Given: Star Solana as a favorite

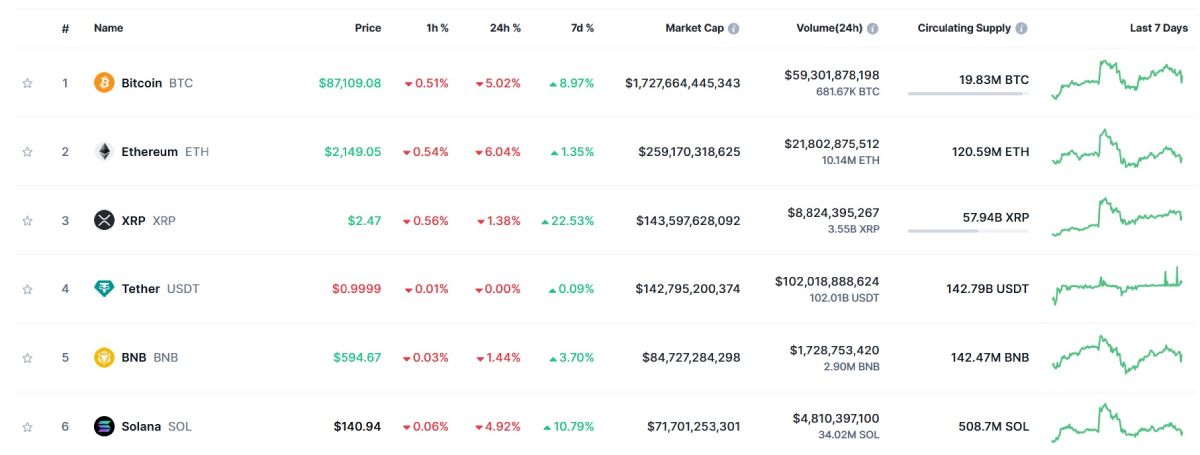Looking at the screenshot, I should click(27, 426).
